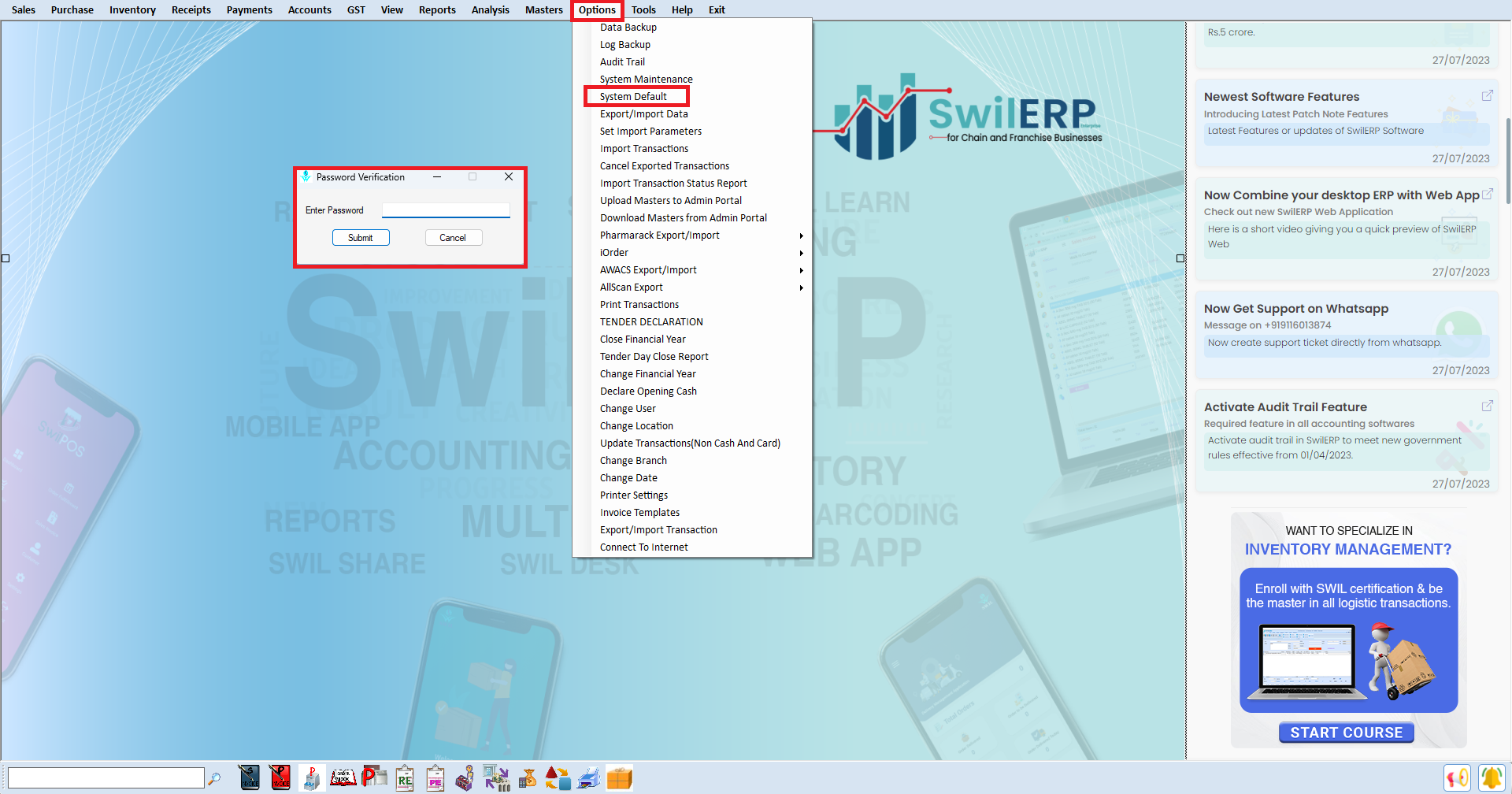The height and width of the screenshot is (794, 1512).
Task: Click the notification bell icon
Action: 1491,778
